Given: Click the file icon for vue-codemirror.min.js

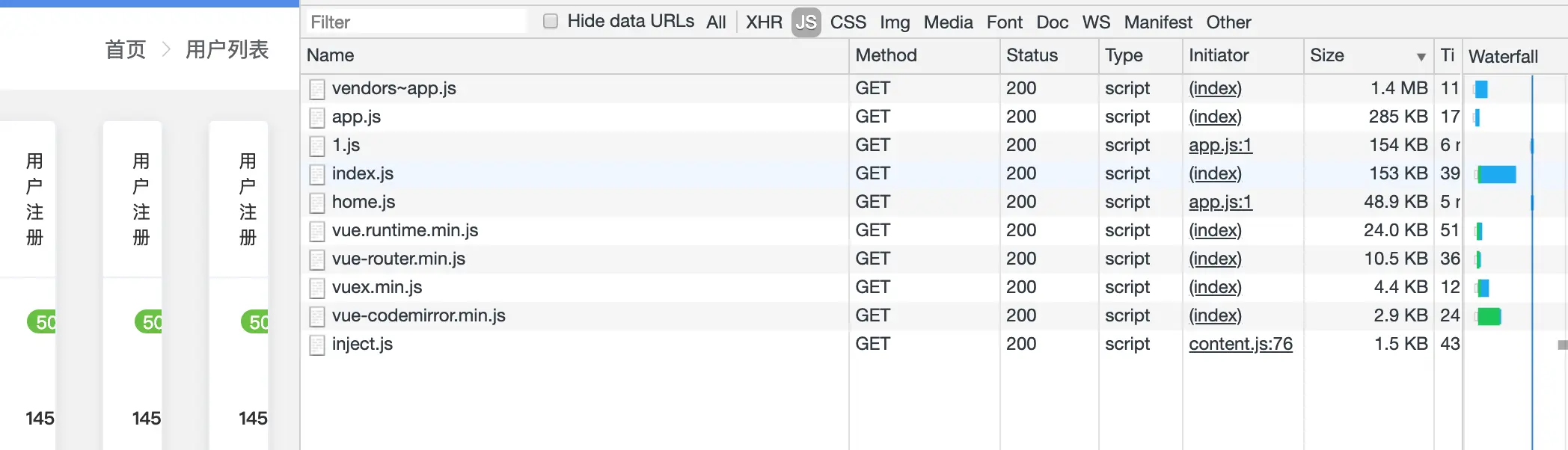Looking at the screenshot, I should pyautogui.click(x=317, y=316).
